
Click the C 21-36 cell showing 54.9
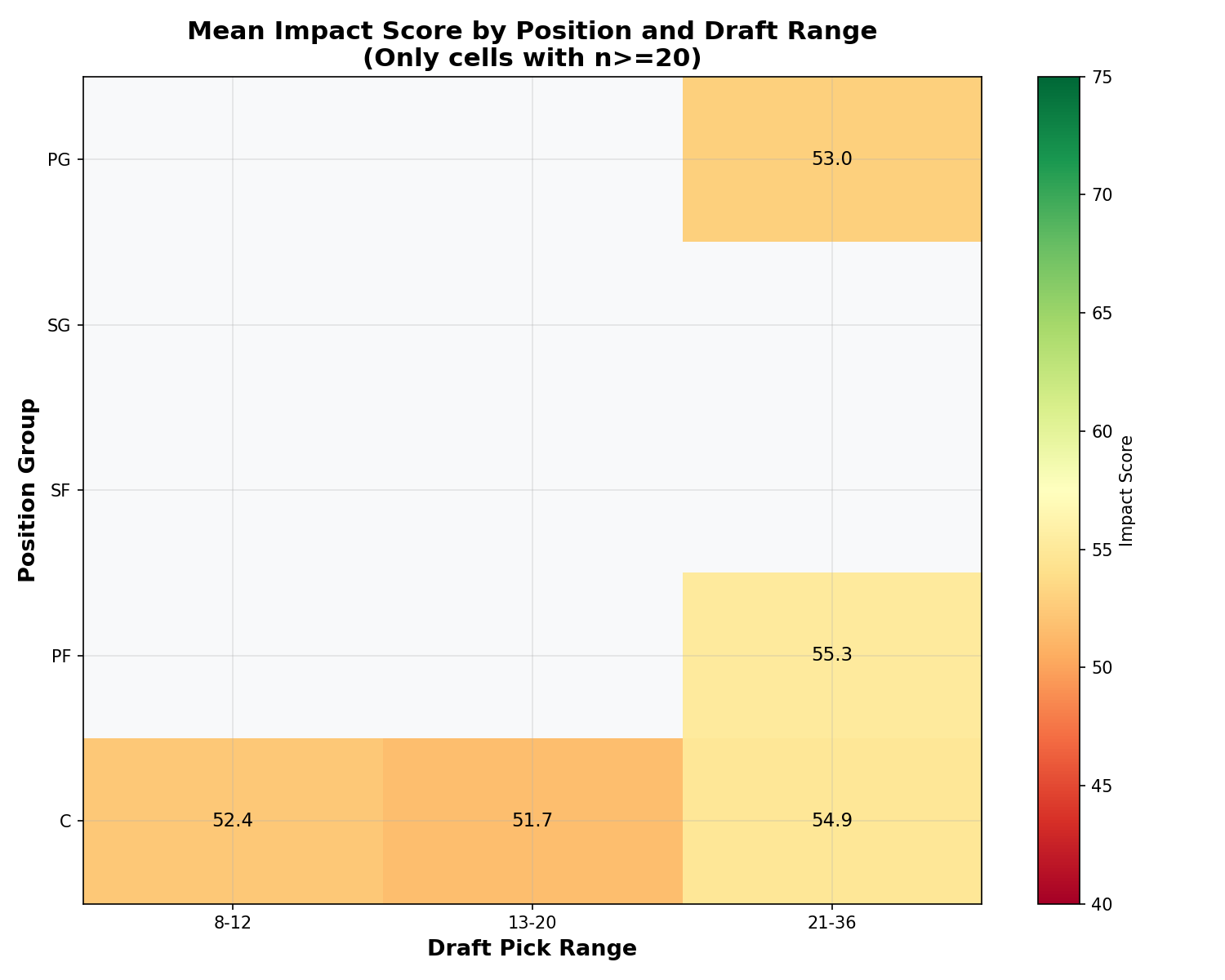831,821
